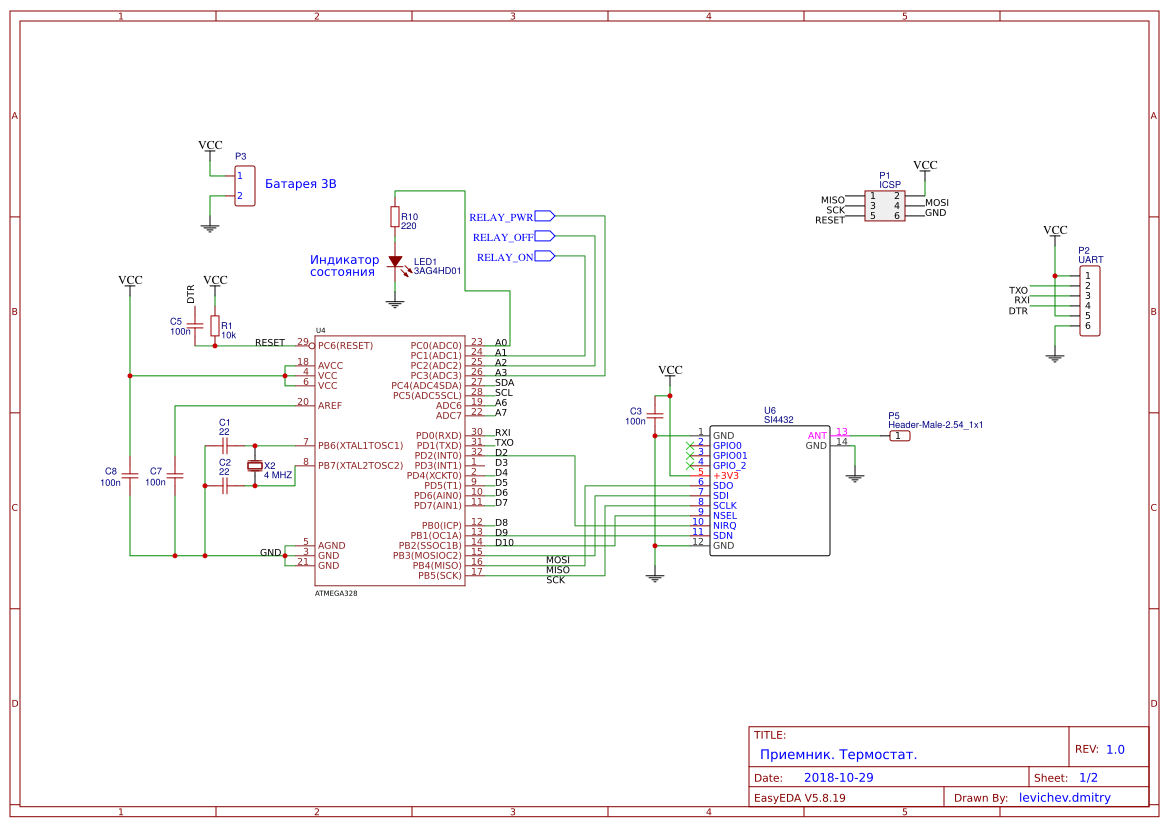
Task: Select the P5 single-pin header symbol
Action: pos(899,435)
